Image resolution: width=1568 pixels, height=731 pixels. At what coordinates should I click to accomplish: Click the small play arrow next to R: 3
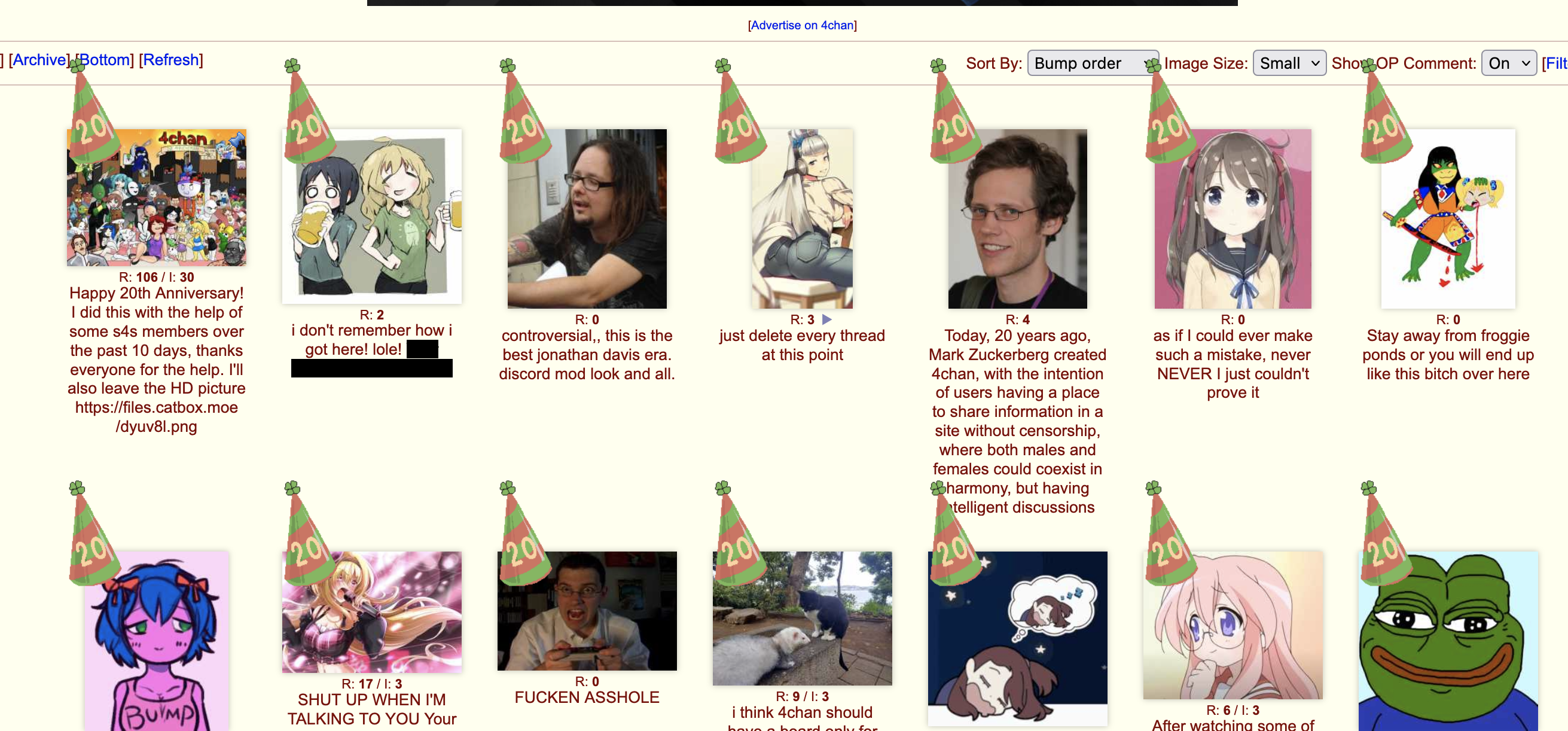826,319
